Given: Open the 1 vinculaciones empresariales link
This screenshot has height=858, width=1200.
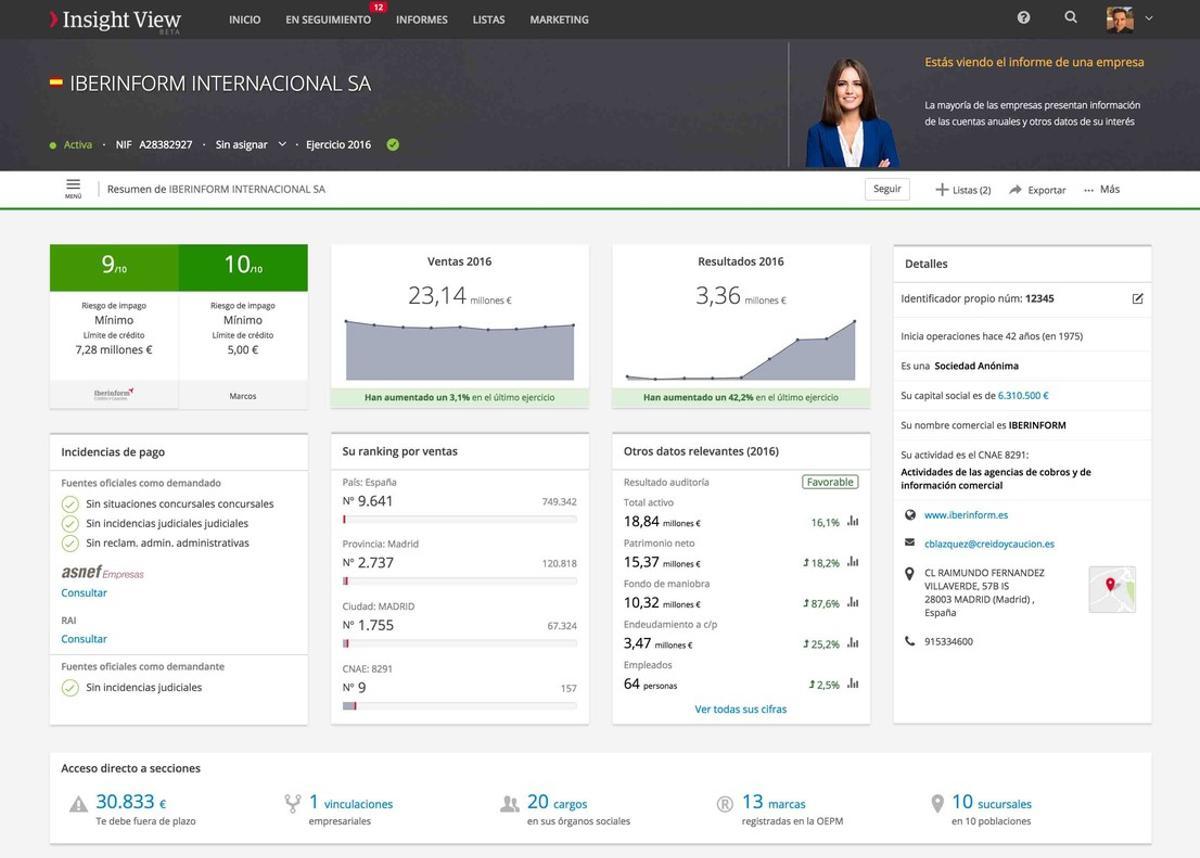Looking at the screenshot, I should pyautogui.click(x=351, y=803).
